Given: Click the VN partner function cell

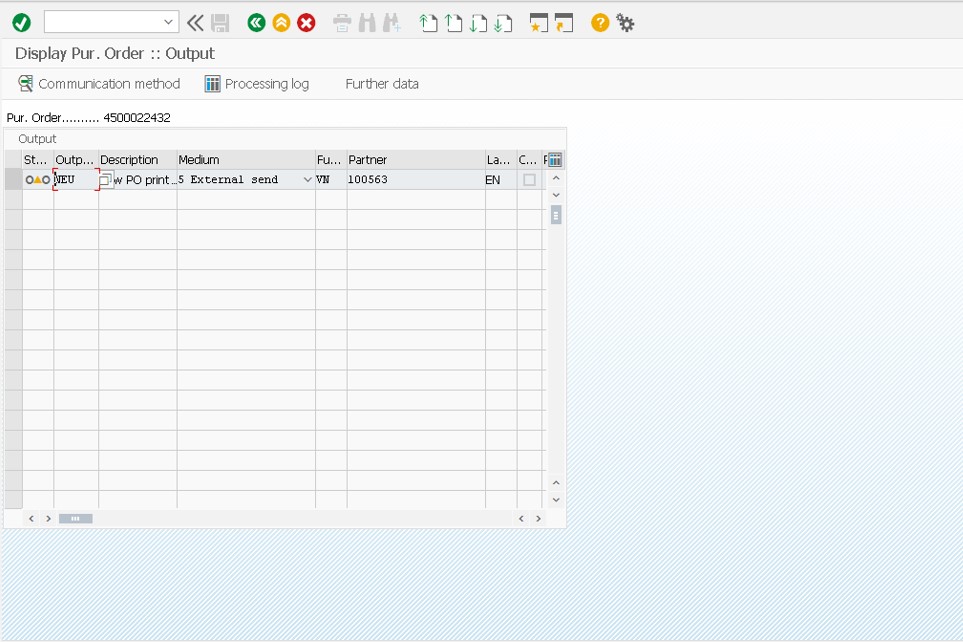Looking at the screenshot, I should tap(331, 179).
